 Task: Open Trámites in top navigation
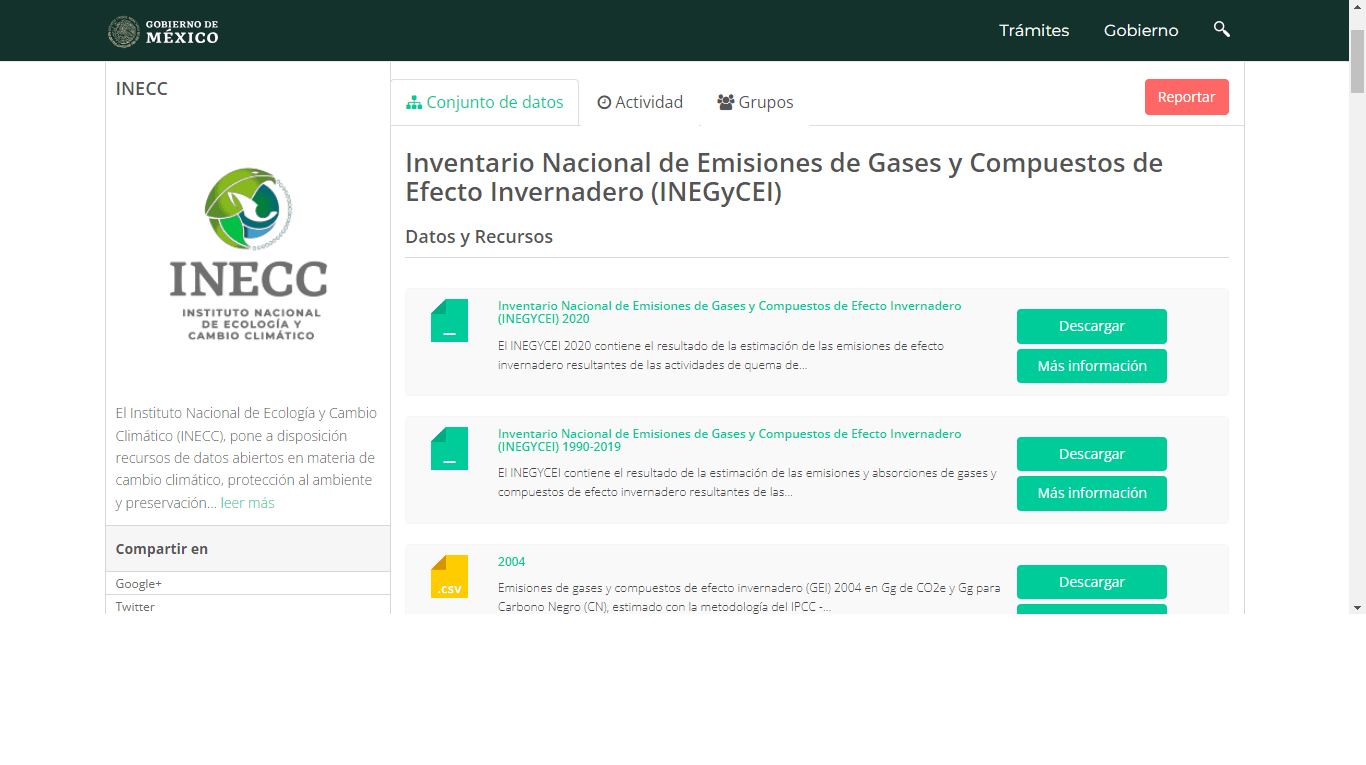pos(1034,30)
